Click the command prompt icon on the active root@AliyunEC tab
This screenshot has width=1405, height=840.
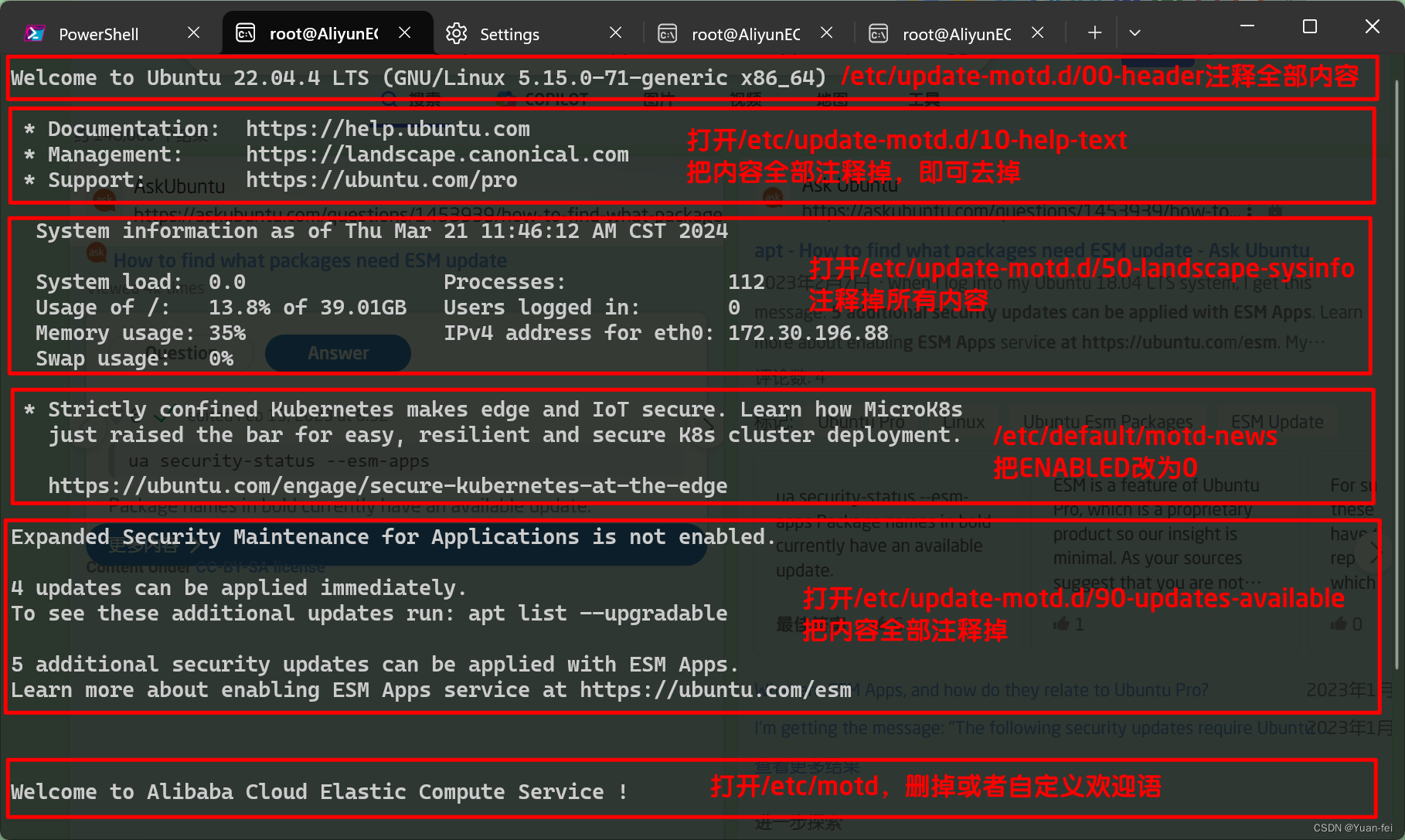(x=245, y=33)
